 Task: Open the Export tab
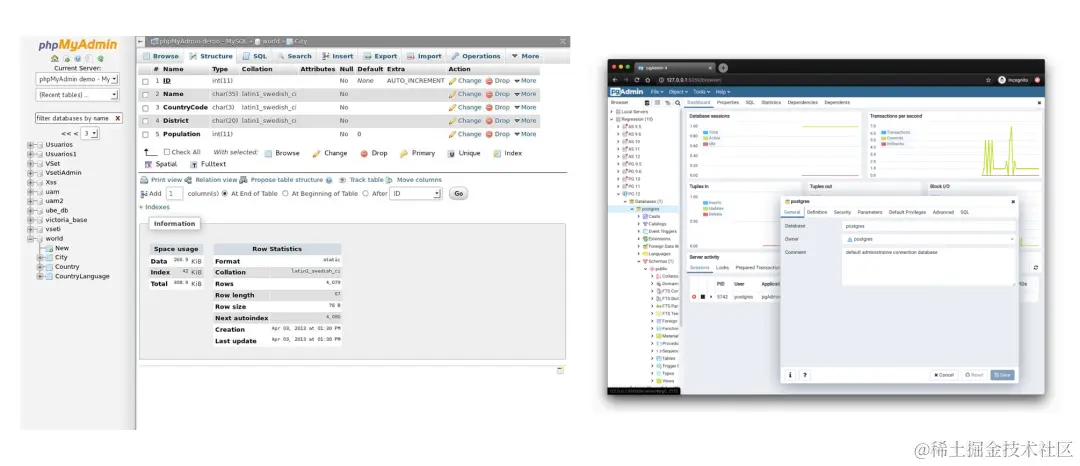tap(380, 56)
